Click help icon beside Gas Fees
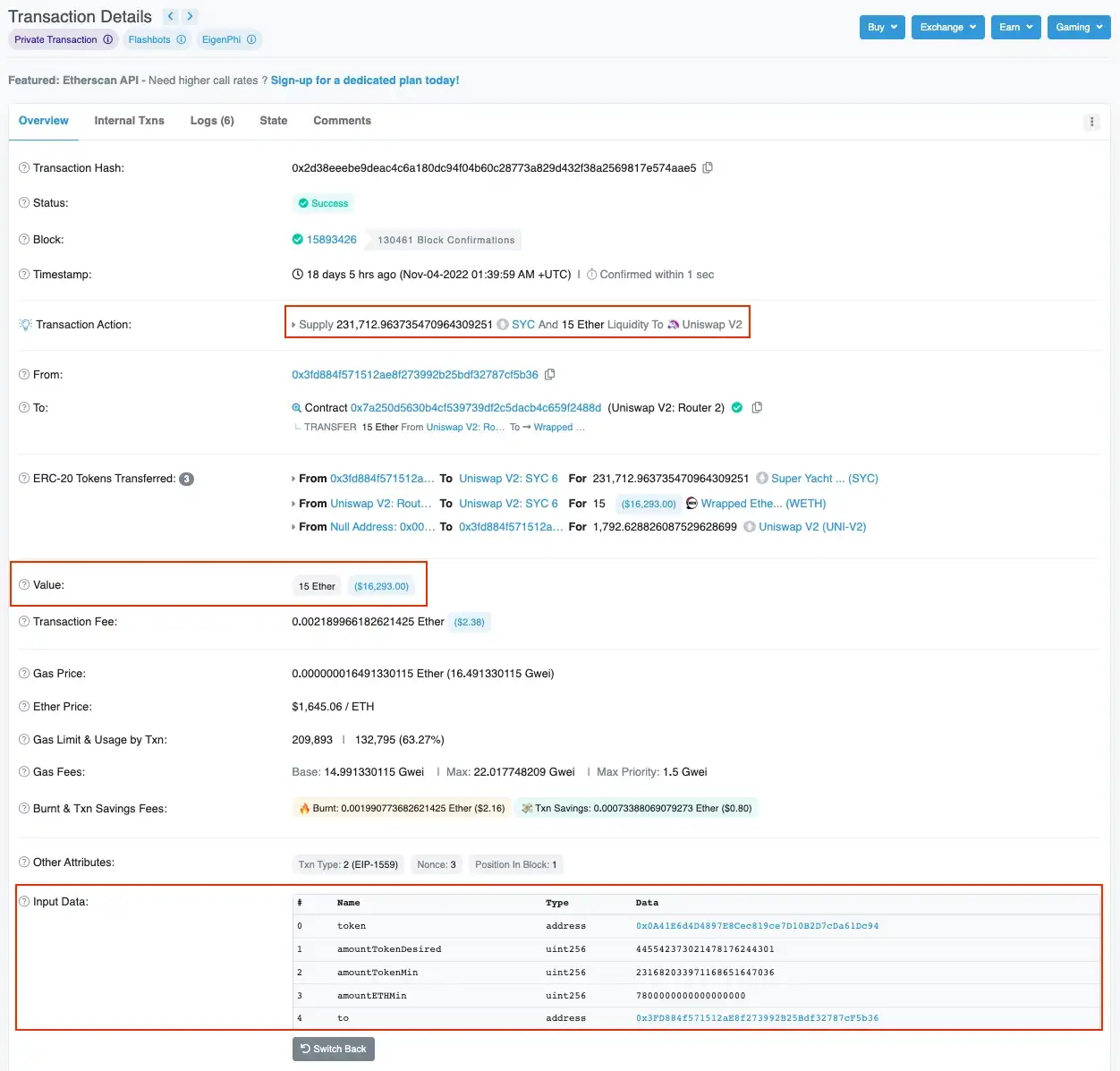Viewport: 1120px width, 1071px height. (x=24, y=771)
